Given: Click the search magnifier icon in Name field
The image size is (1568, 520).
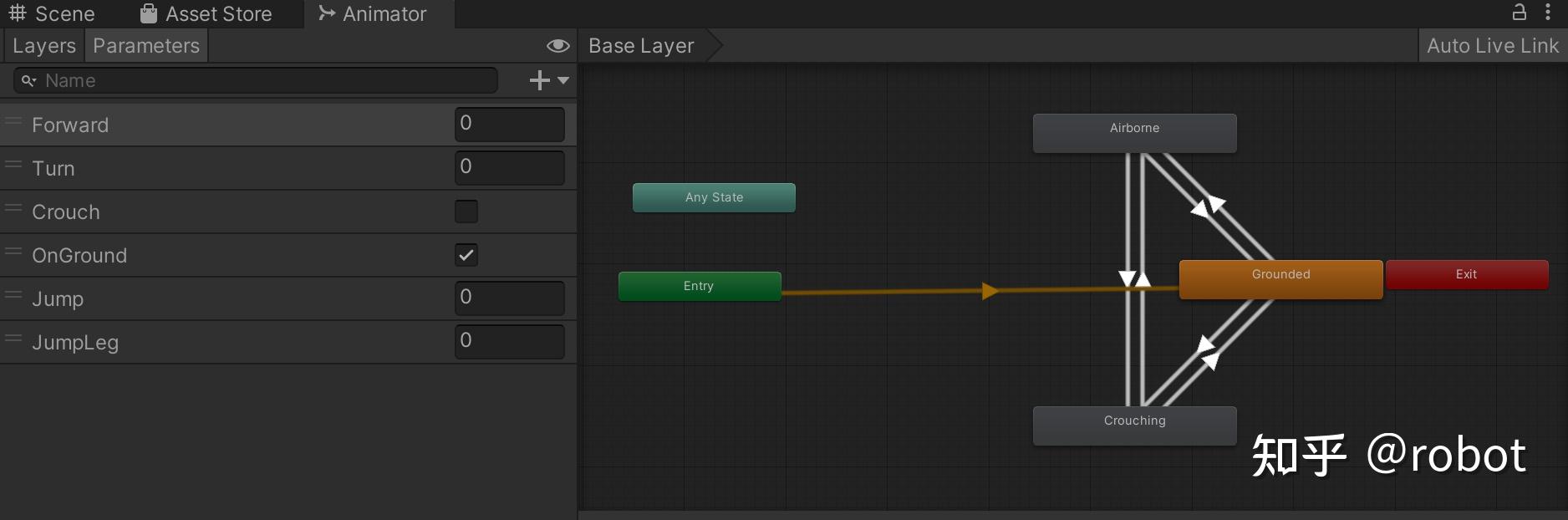Looking at the screenshot, I should 28,81.
